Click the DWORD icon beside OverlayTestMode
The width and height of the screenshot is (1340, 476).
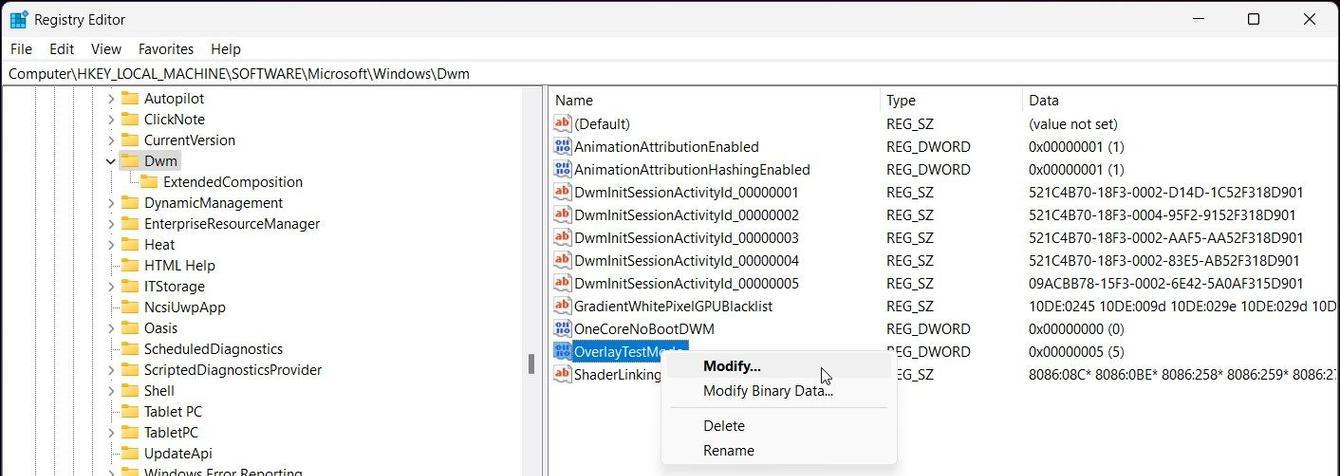(x=562, y=352)
